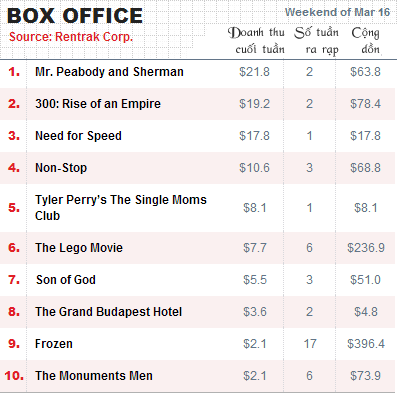The width and height of the screenshot is (397, 393).
Task: Click the BOX OFFICE heading
Action: pos(75,16)
